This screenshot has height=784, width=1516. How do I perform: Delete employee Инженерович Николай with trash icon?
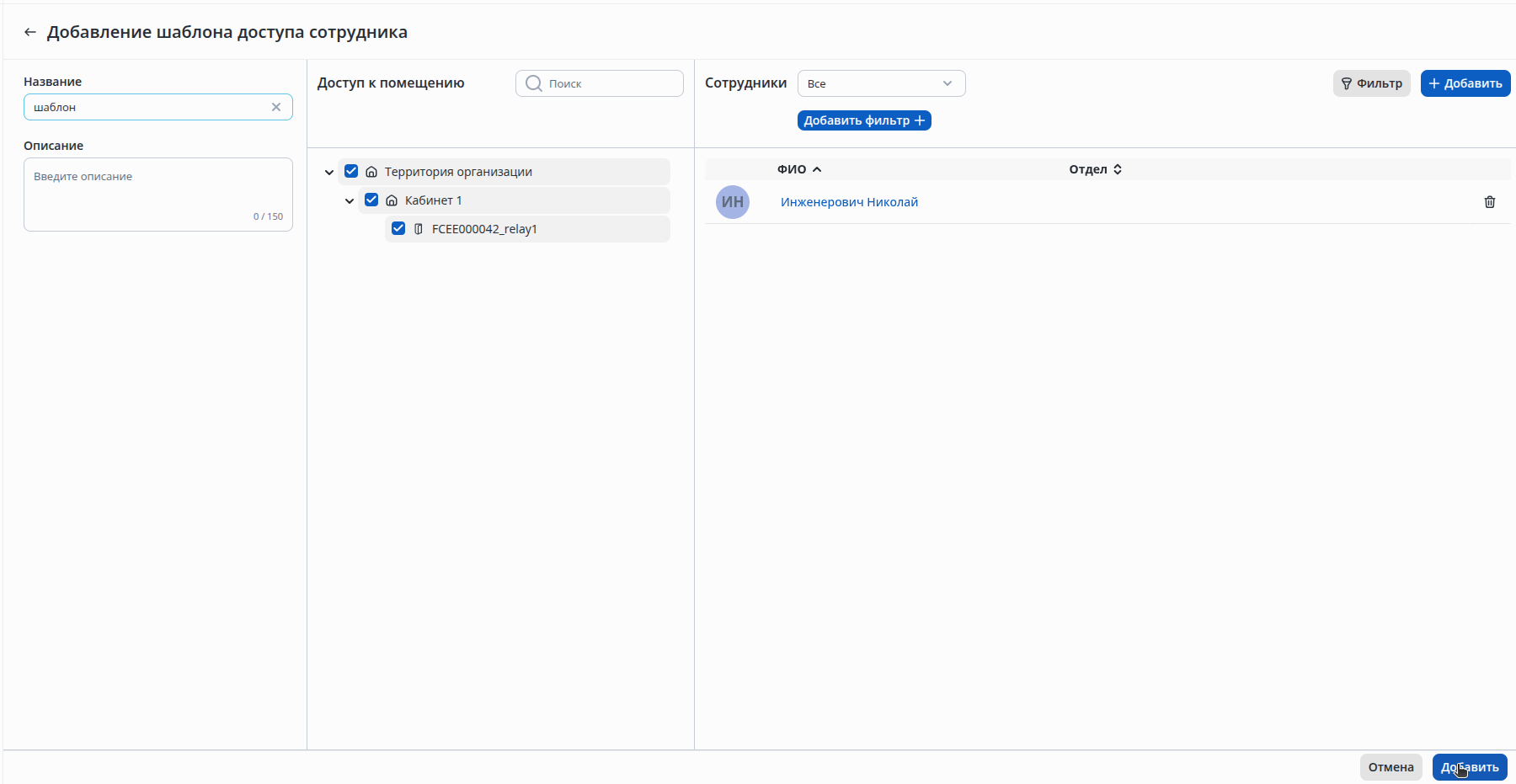(x=1489, y=202)
